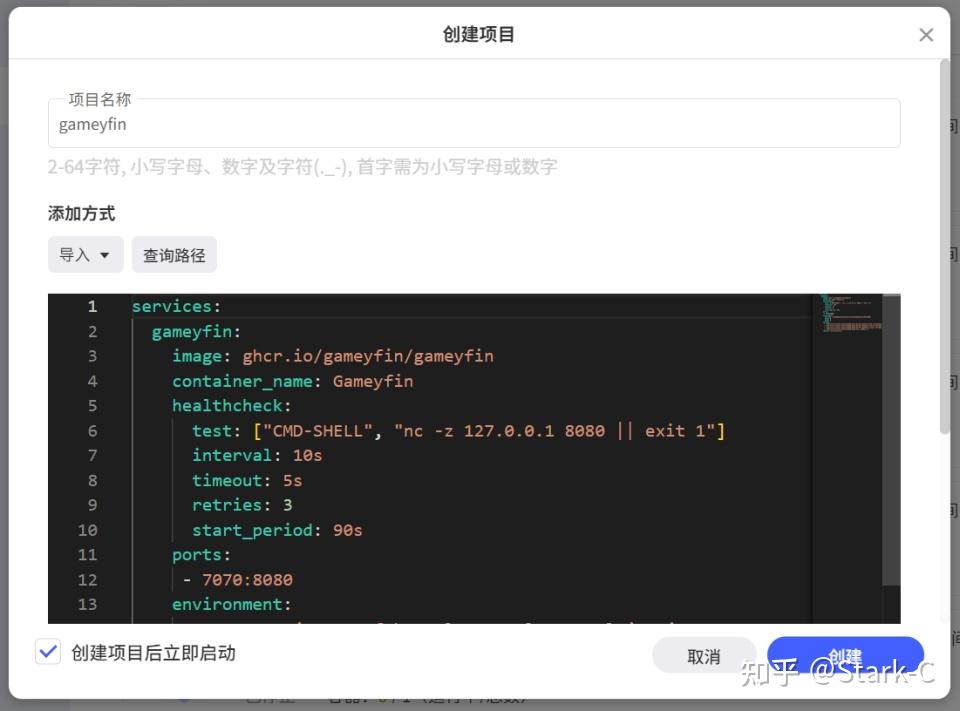The image size is (960, 711).
Task: Click the 取消 cancel button
Action: tap(704, 656)
